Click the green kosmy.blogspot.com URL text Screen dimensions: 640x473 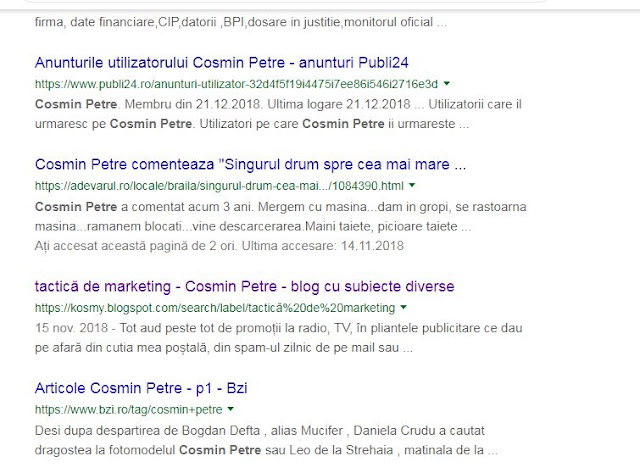215,308
